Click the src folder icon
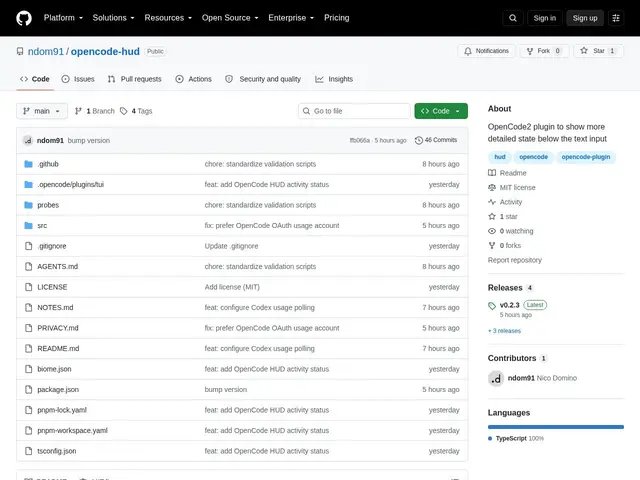 [28, 225]
